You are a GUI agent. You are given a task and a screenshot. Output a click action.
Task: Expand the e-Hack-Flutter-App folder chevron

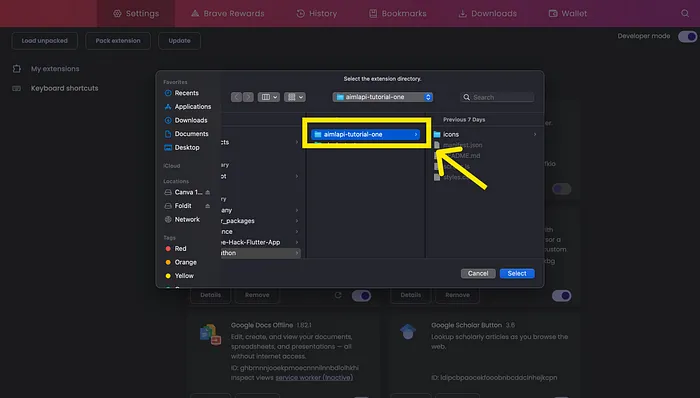(x=297, y=242)
